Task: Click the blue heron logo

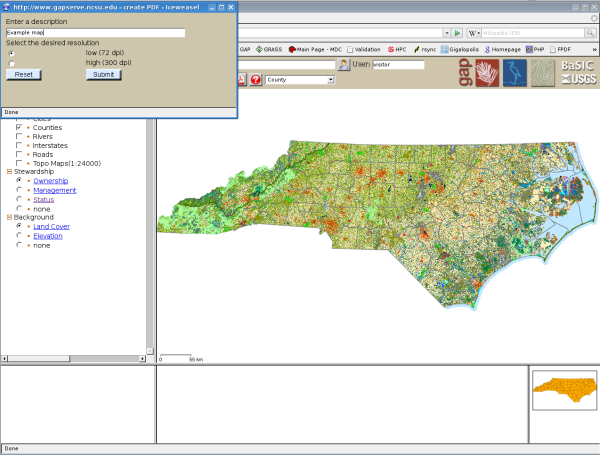Action: tap(515, 73)
